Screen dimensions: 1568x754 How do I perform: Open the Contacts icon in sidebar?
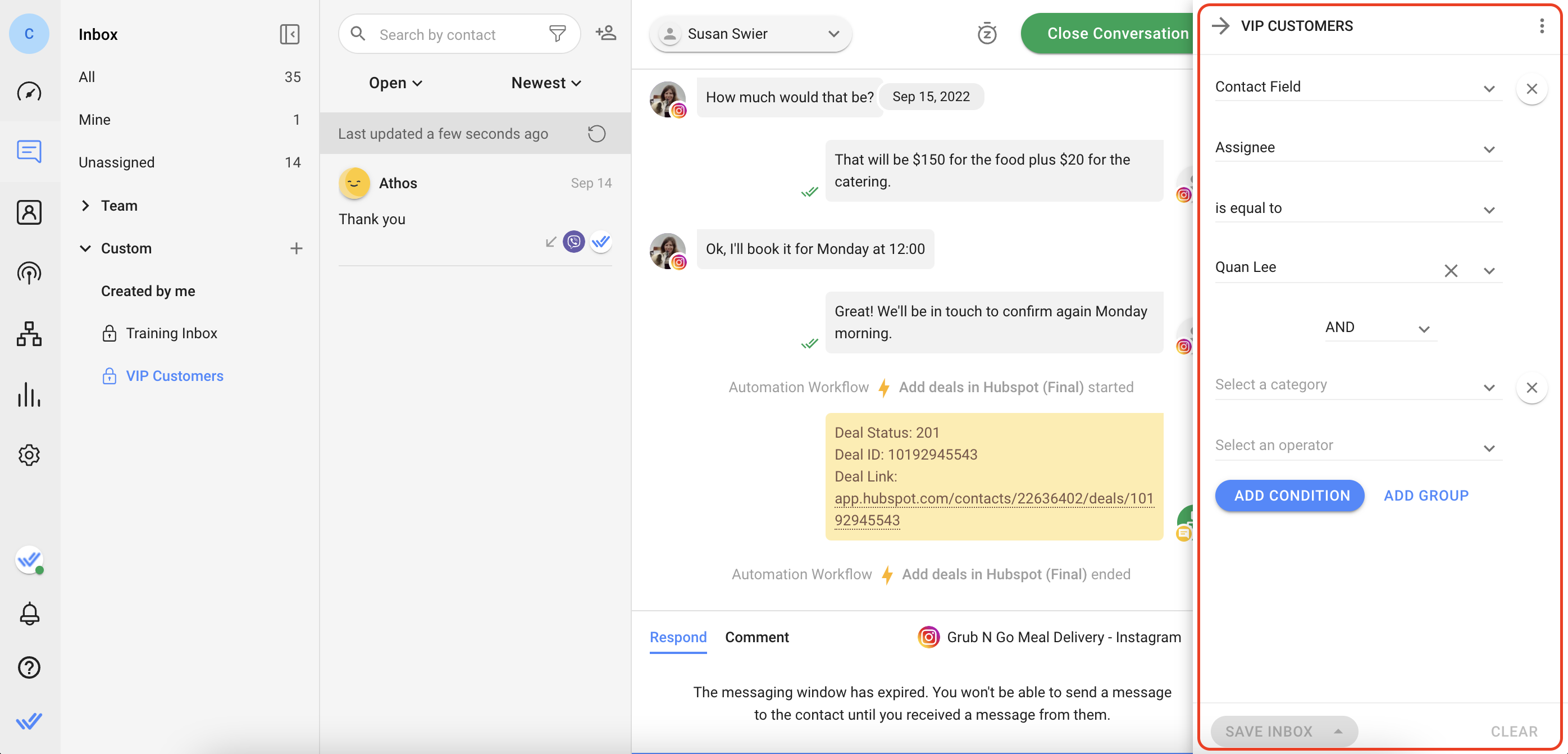[x=29, y=212]
